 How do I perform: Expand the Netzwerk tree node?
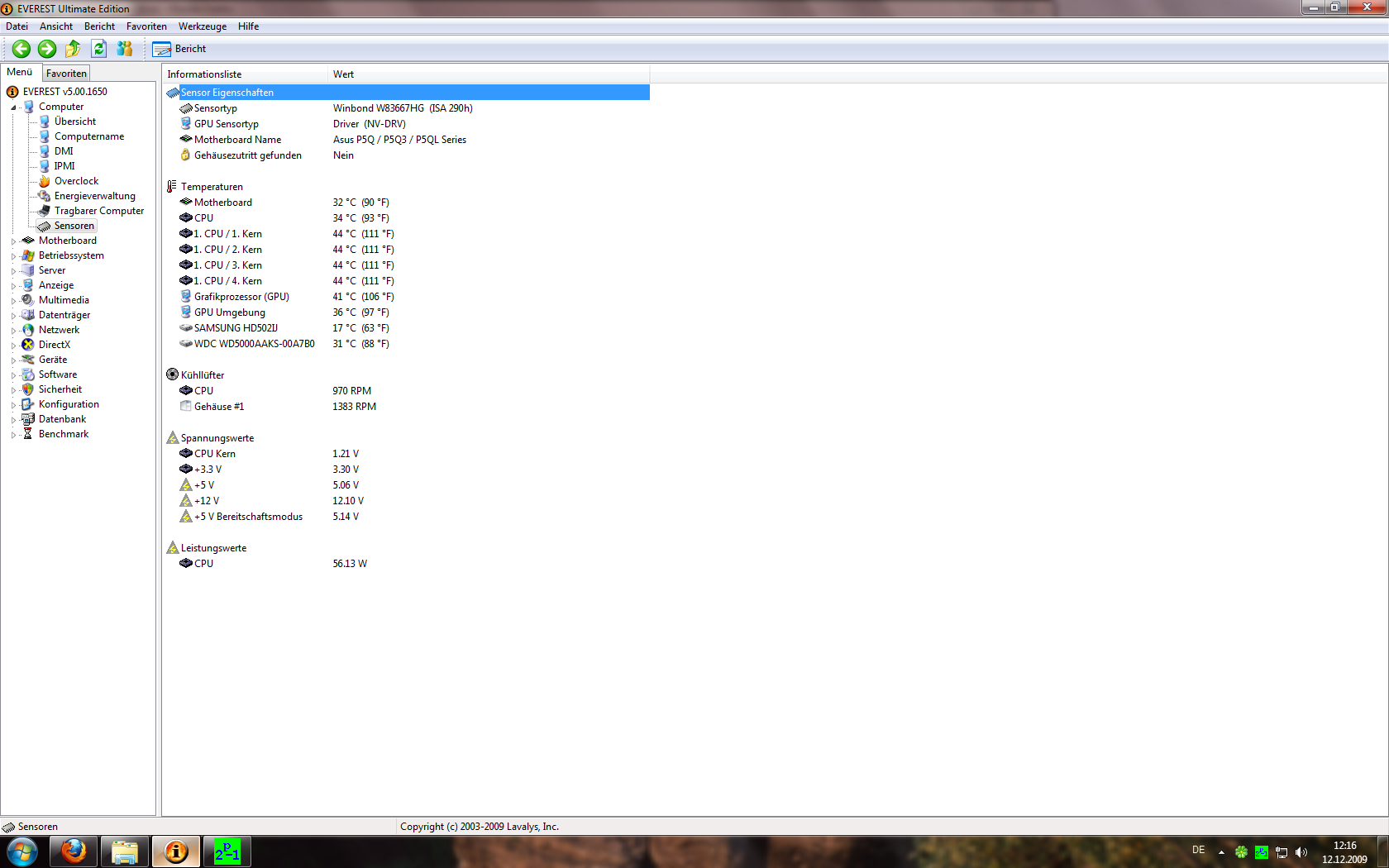[13, 331]
